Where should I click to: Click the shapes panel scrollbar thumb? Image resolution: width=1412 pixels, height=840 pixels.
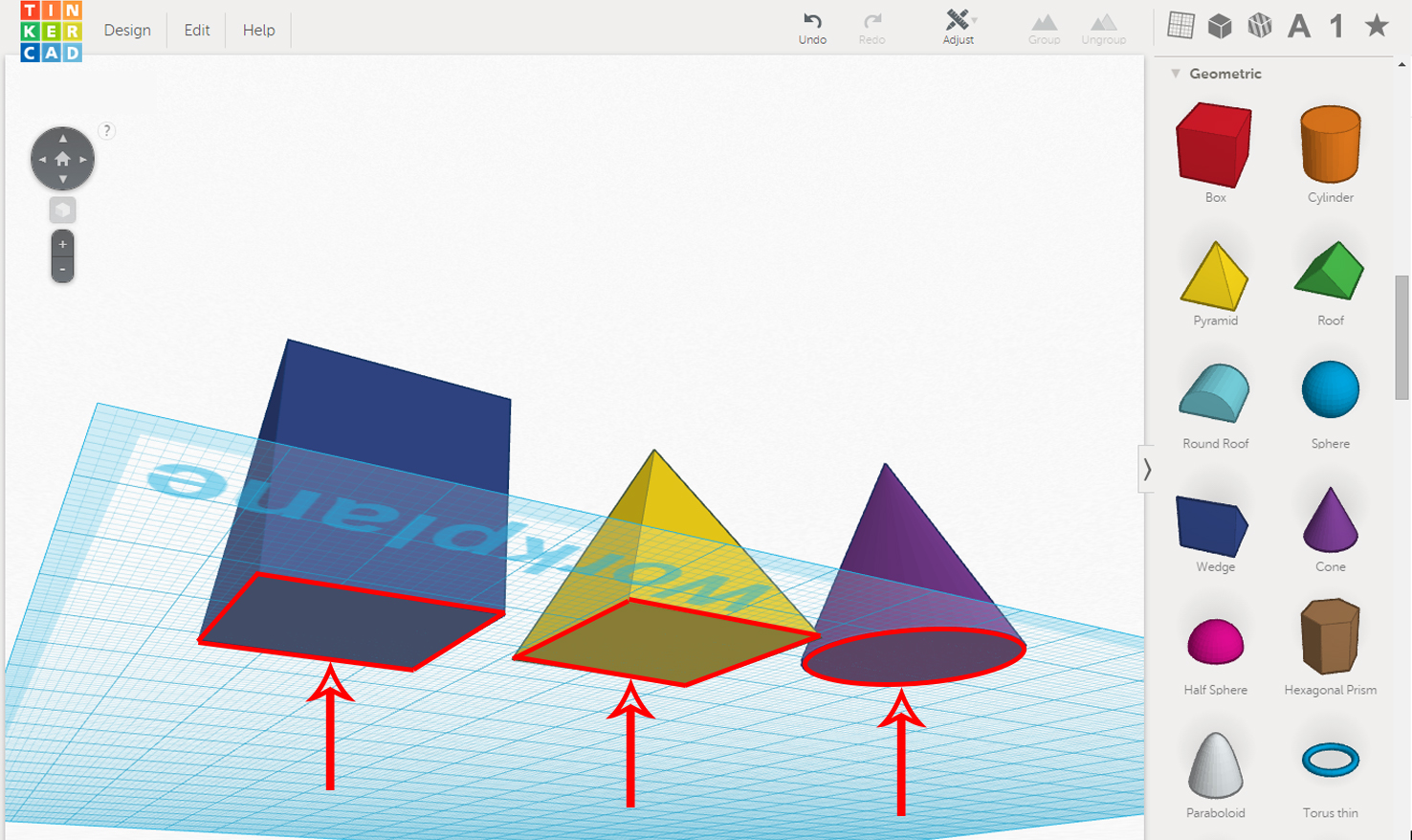point(1401,338)
